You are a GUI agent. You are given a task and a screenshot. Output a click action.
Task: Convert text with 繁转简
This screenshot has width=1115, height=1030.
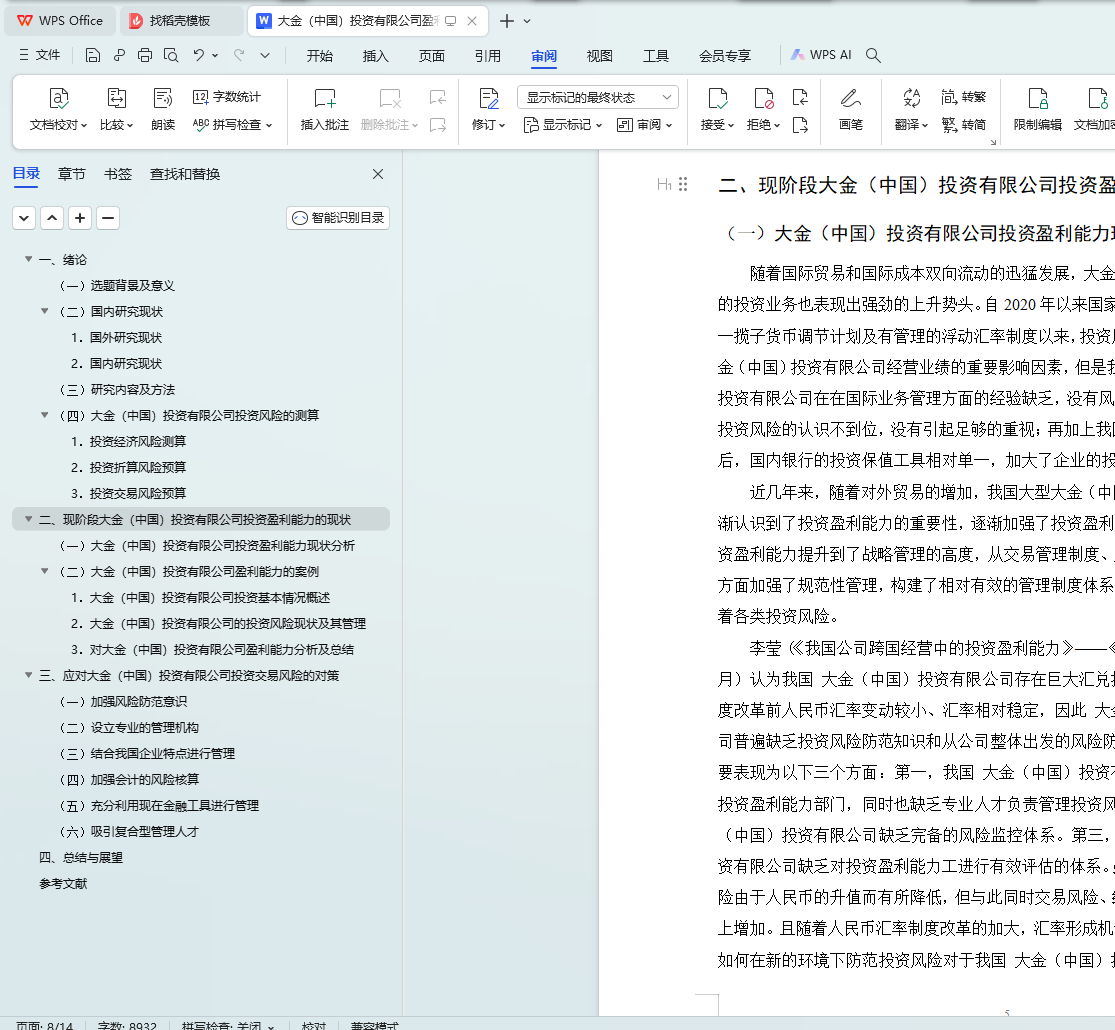[964, 125]
